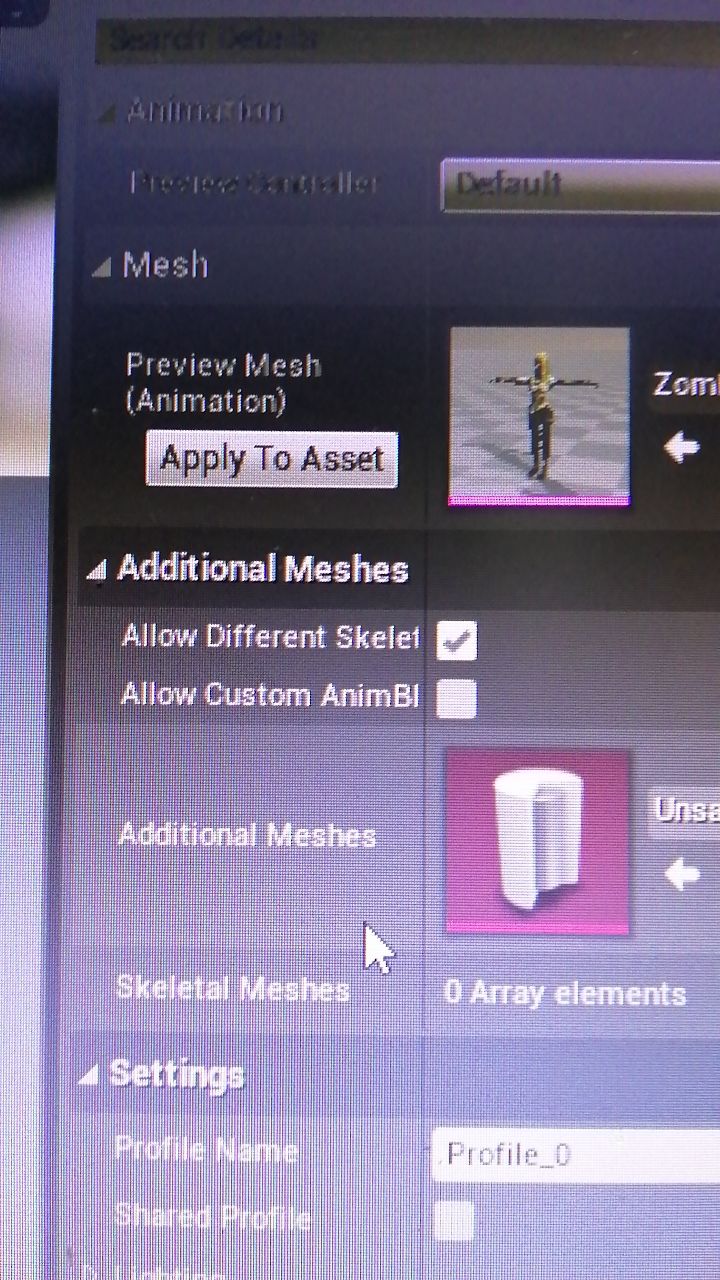The image size is (720, 1280).
Task: Click the Apply To Asset button
Action: coord(271,459)
